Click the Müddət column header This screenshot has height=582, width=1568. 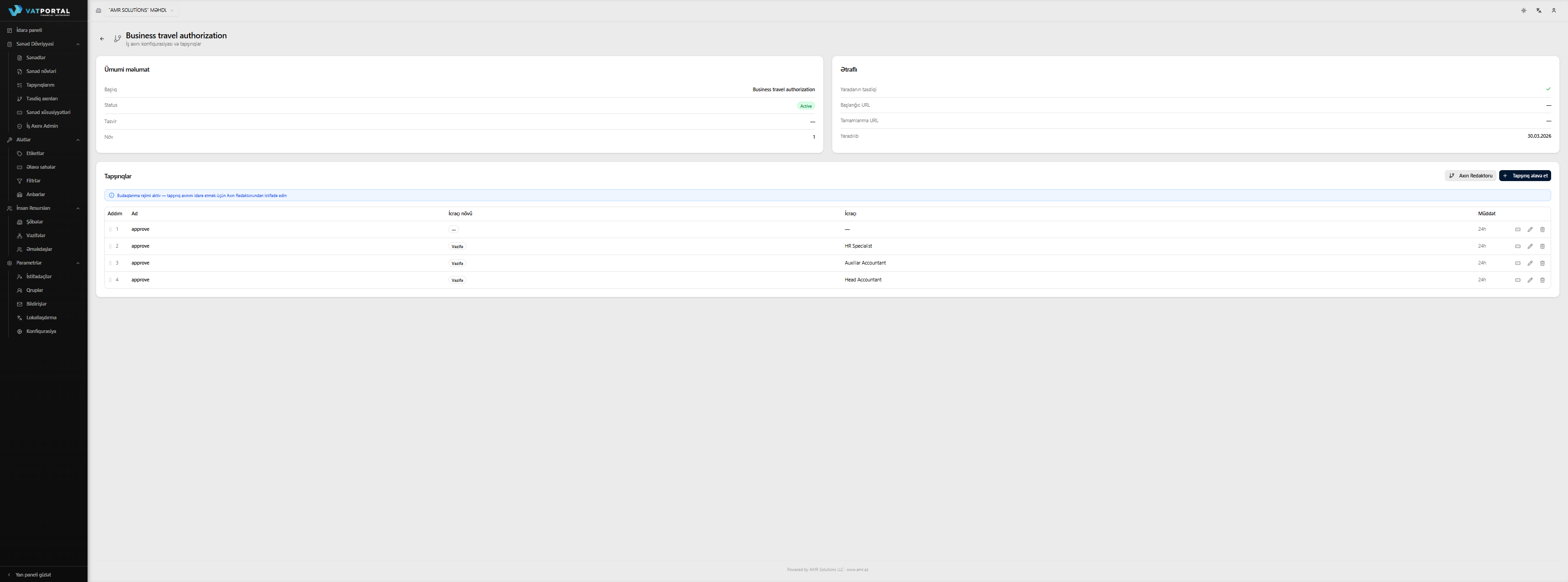[1486, 213]
